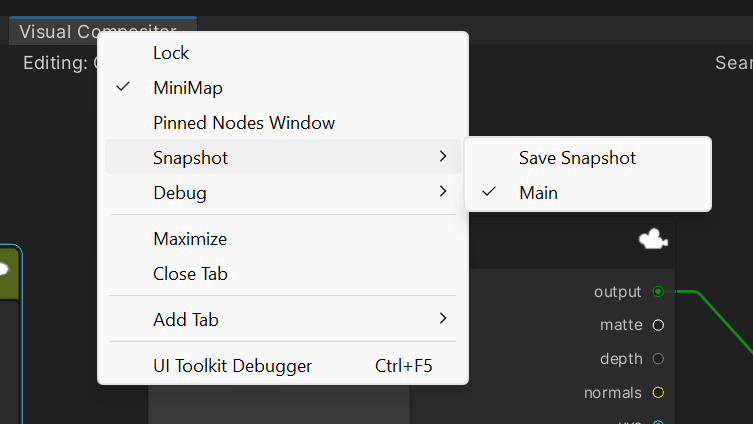
Task: Click the gray depth port circle
Action: 658,359
